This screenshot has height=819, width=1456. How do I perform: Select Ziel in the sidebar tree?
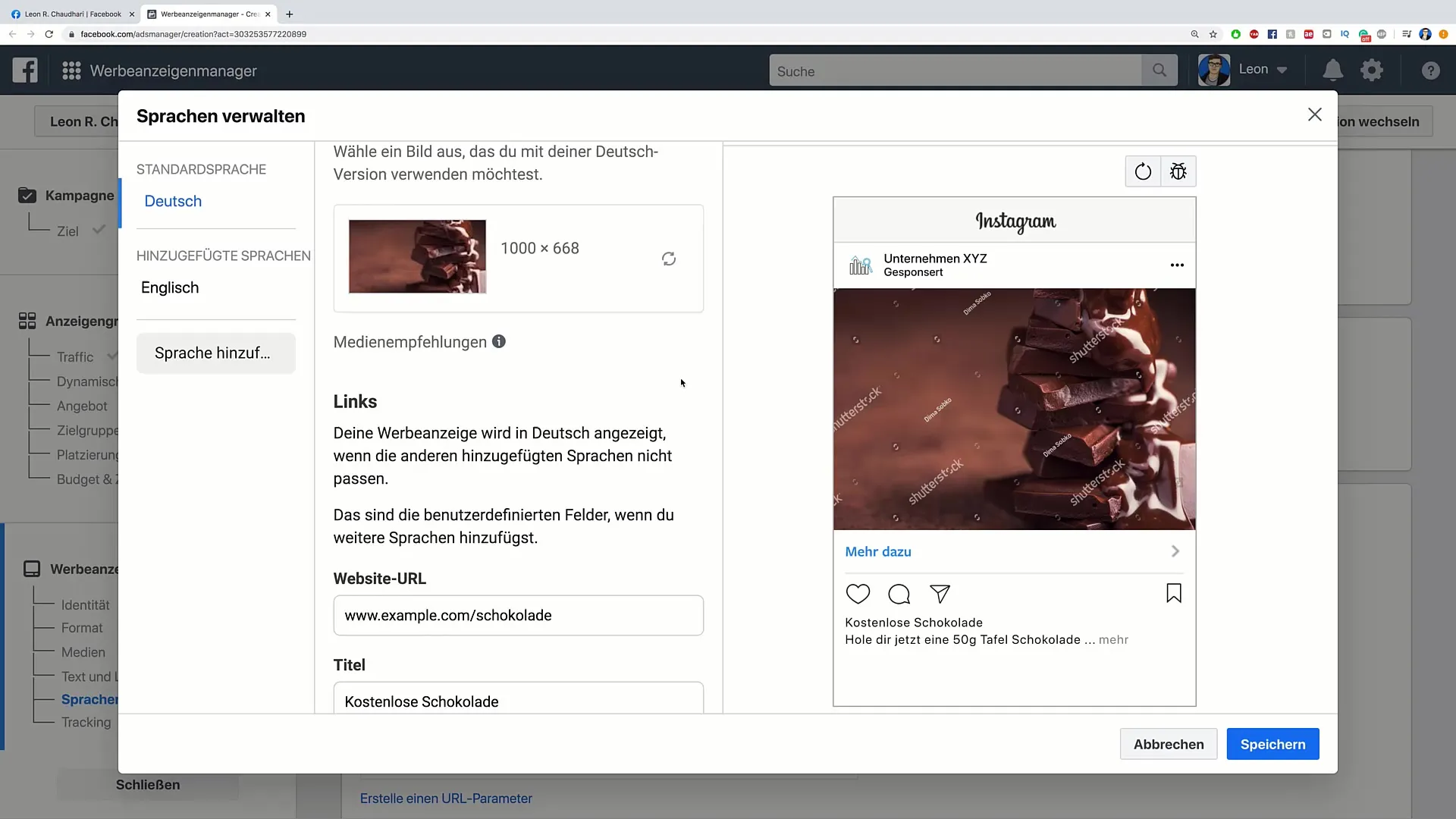pyautogui.click(x=67, y=231)
